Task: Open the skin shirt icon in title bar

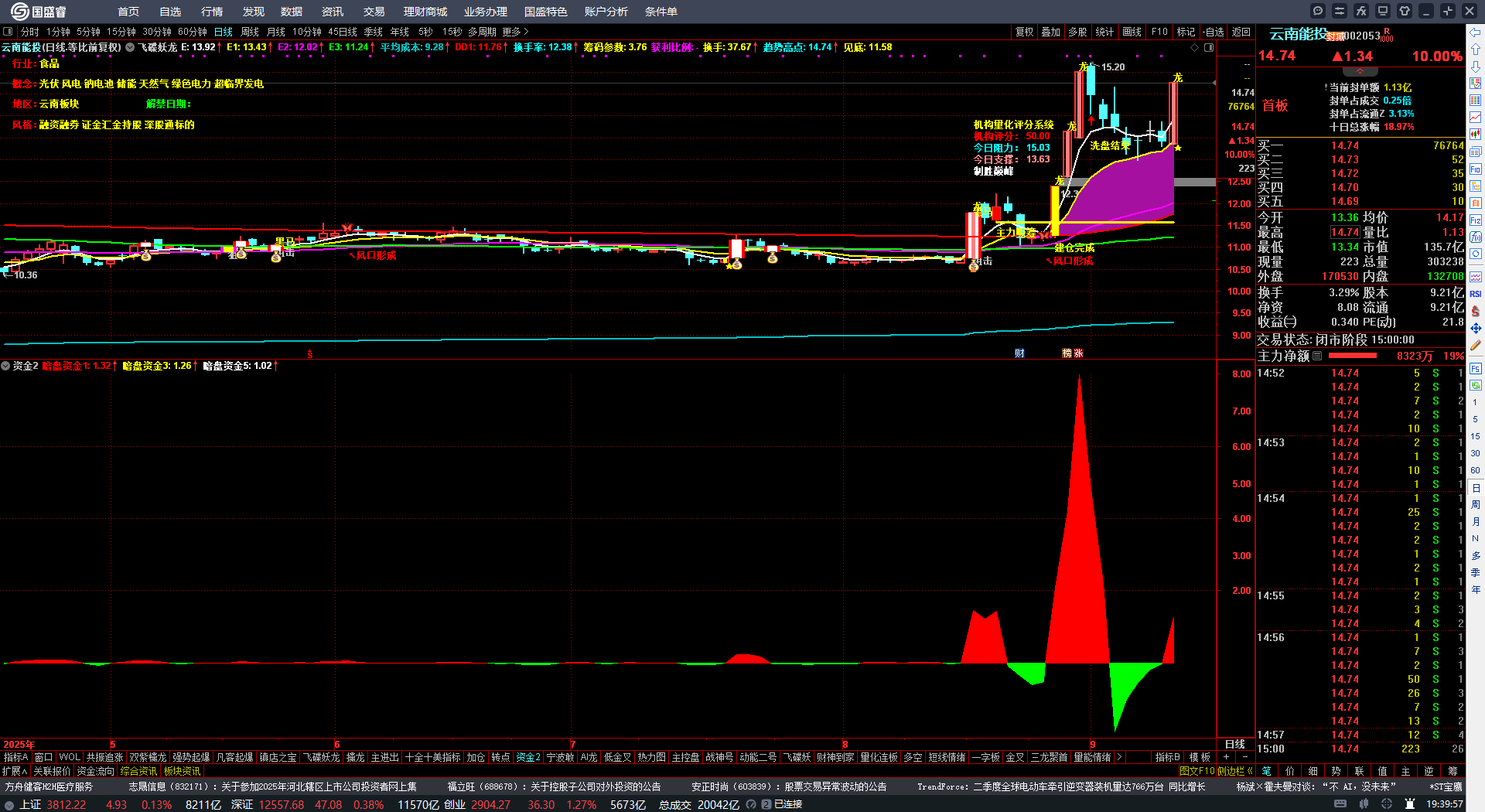Action: [1405, 11]
